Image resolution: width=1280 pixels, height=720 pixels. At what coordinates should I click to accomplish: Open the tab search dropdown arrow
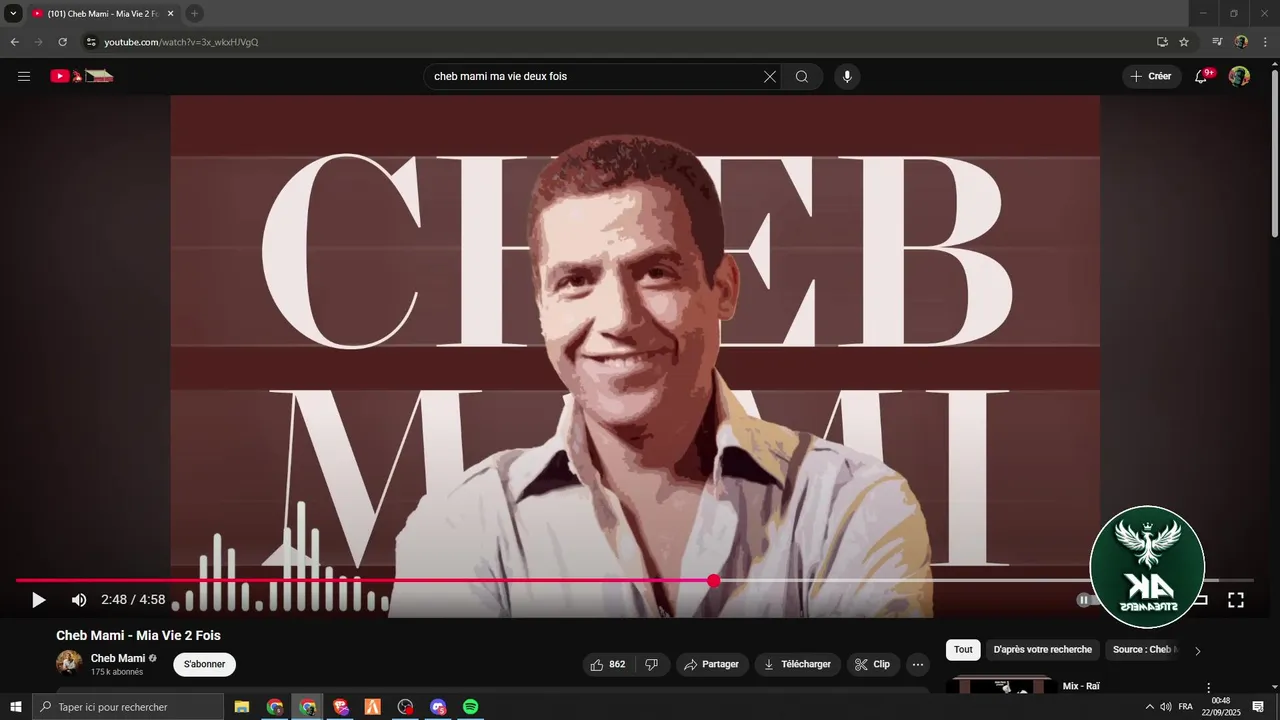(13, 13)
